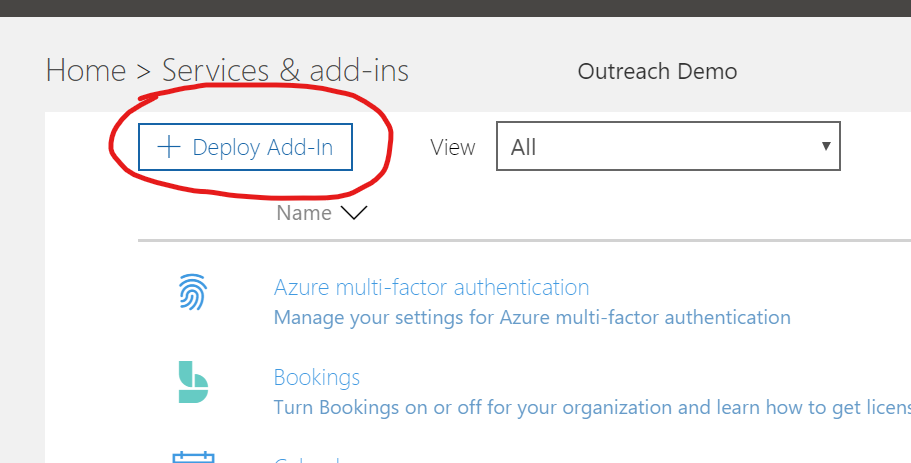
Task: Go to Home in the breadcrumb
Action: click(86, 71)
